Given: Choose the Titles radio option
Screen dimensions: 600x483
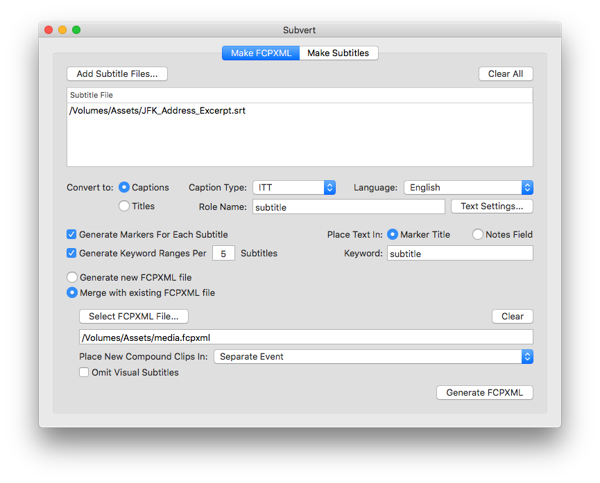Looking at the screenshot, I should (x=125, y=206).
